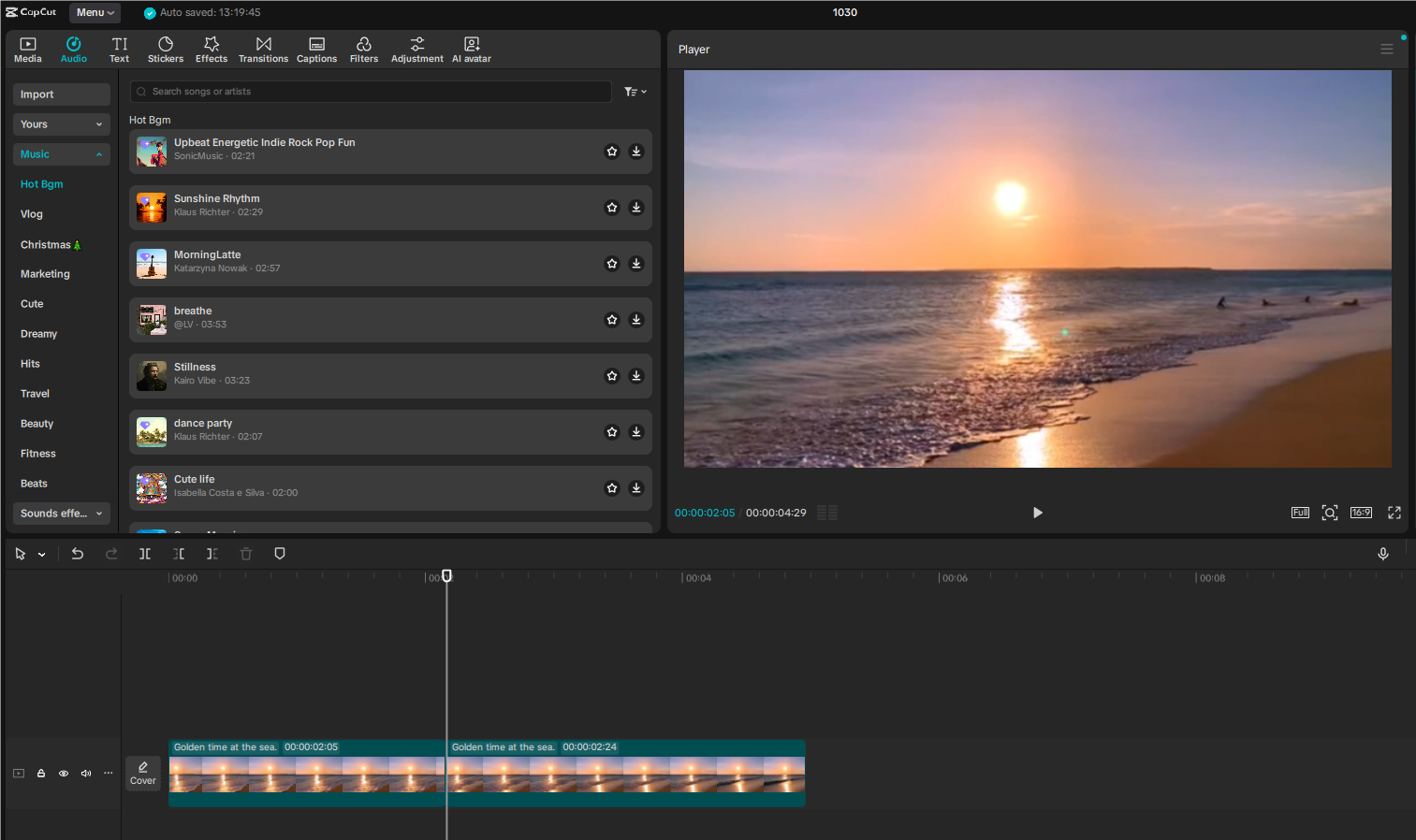1416x840 pixels.
Task: Undo the last edit
Action: click(78, 553)
